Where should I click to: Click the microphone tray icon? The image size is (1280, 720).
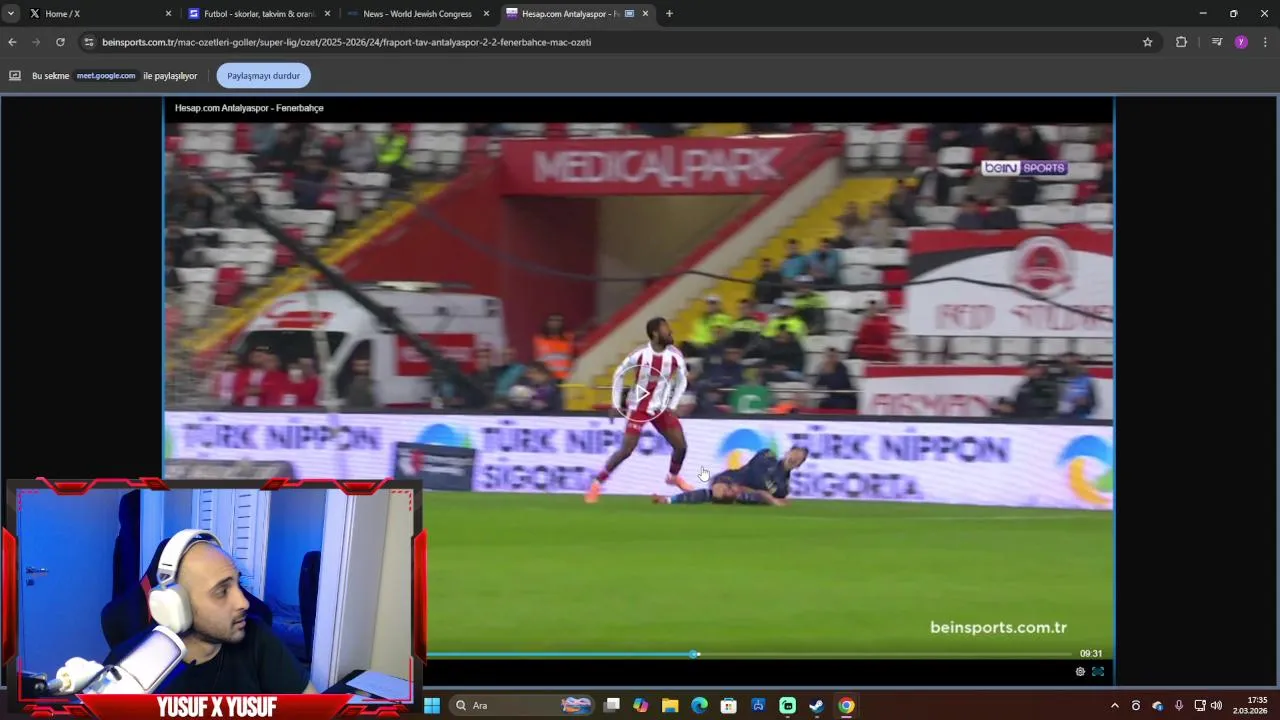[x=1179, y=706]
